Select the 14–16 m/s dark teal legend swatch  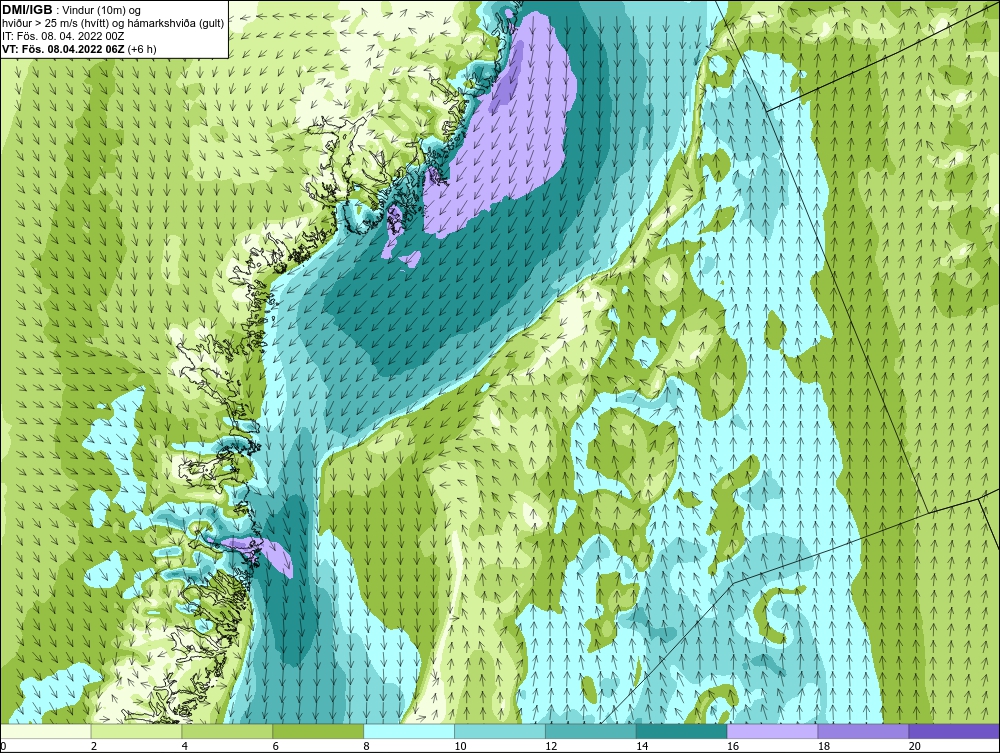pos(682,731)
